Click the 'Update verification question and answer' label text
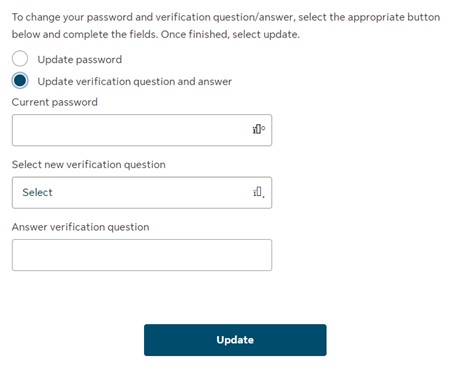Image resolution: width=456 pixels, height=368 pixels. coord(135,81)
